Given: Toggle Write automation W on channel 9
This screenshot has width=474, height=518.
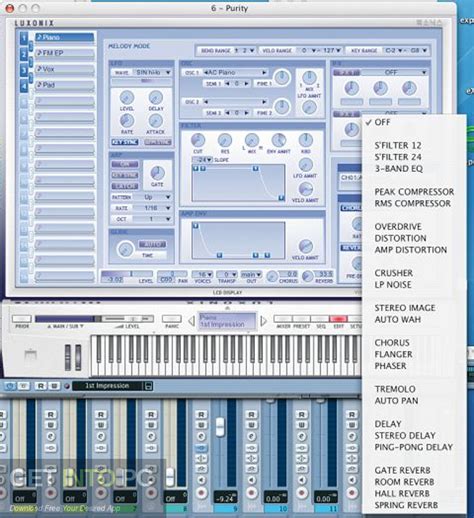Looking at the screenshot, I should (201, 425).
